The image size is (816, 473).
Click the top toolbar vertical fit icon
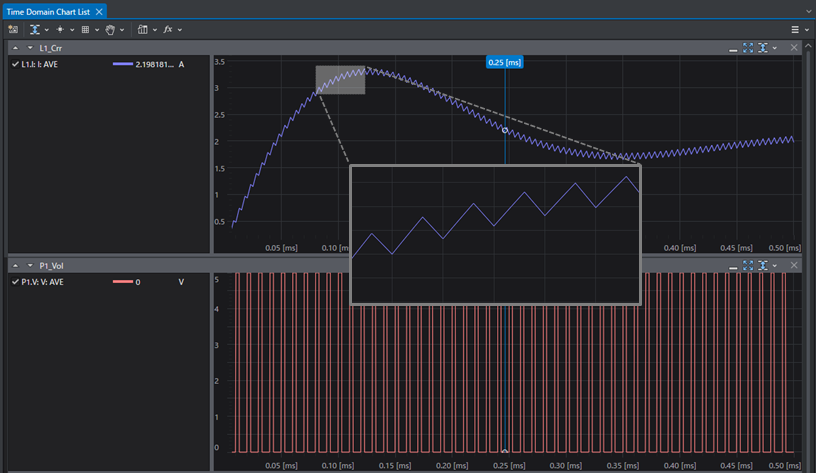click(x=35, y=30)
